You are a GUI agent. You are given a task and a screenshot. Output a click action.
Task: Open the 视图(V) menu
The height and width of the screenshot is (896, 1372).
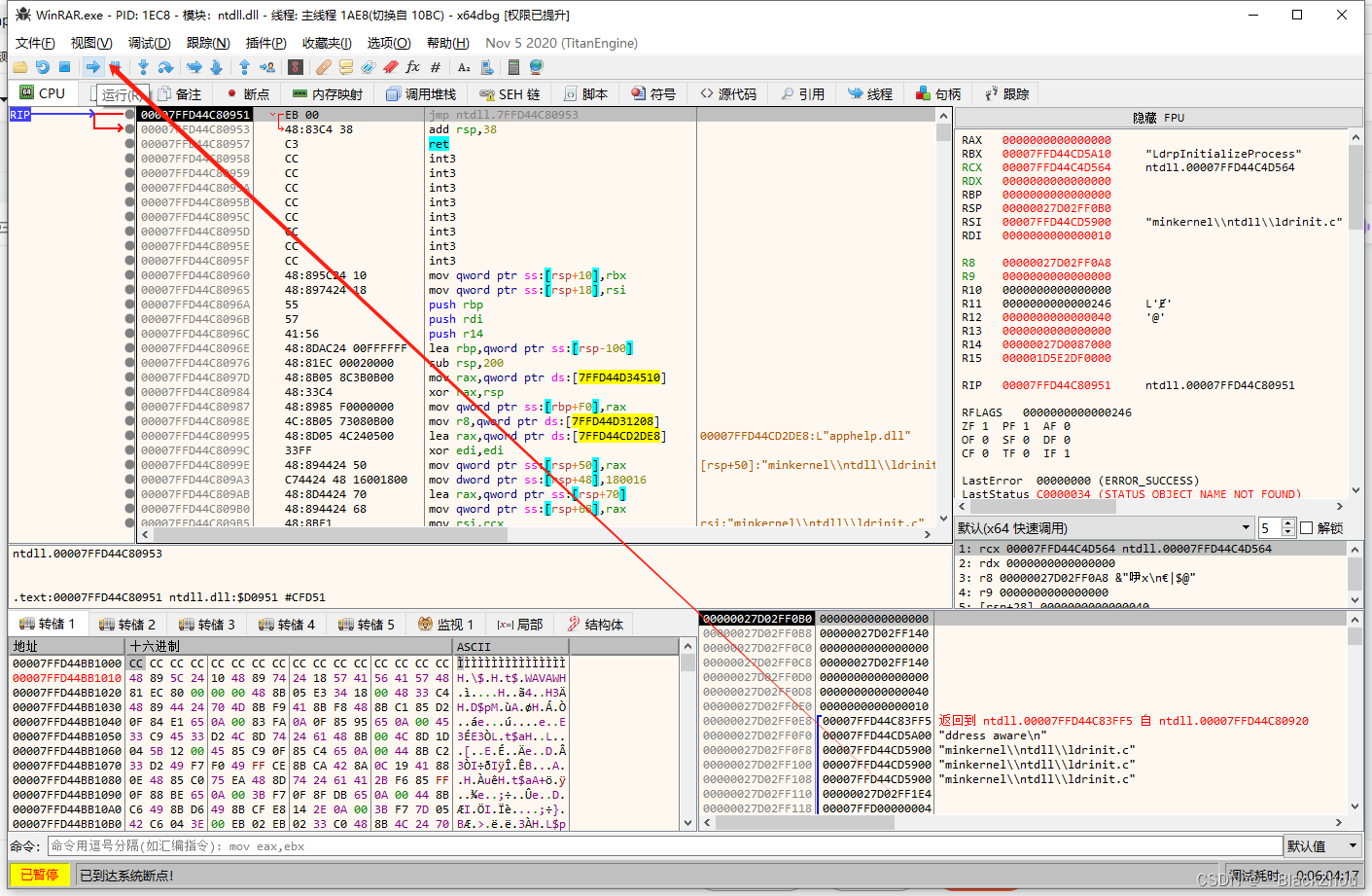pyautogui.click(x=91, y=43)
